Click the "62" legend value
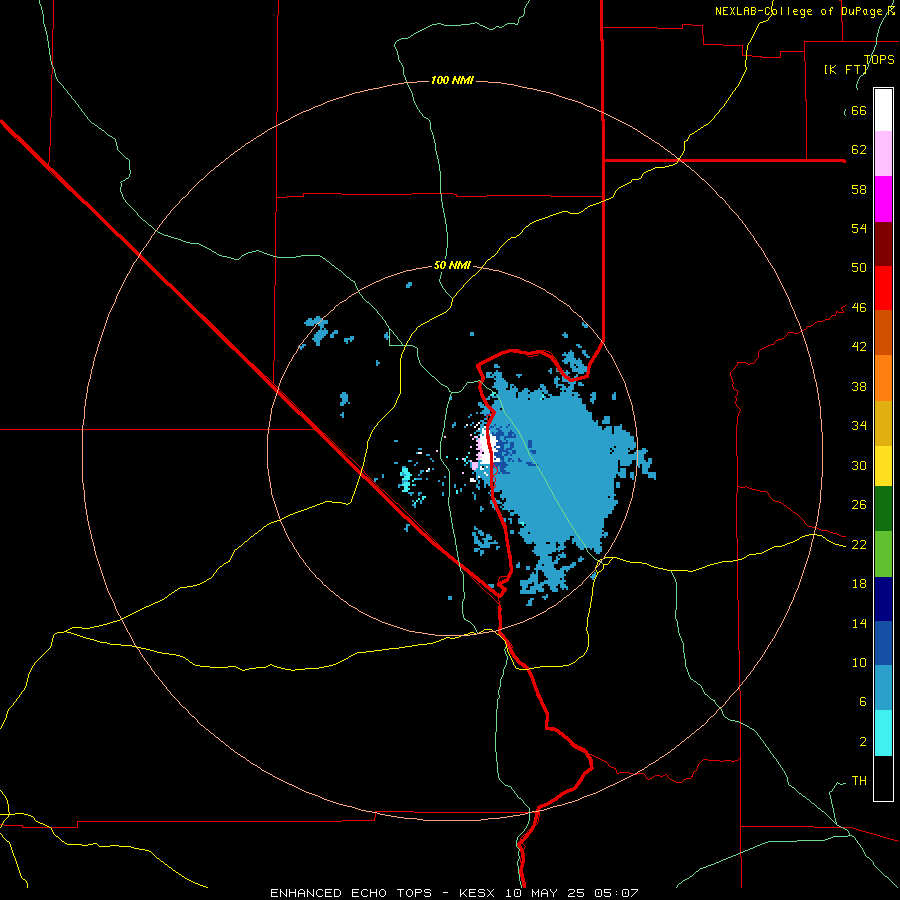The height and width of the screenshot is (900, 900). [859, 150]
